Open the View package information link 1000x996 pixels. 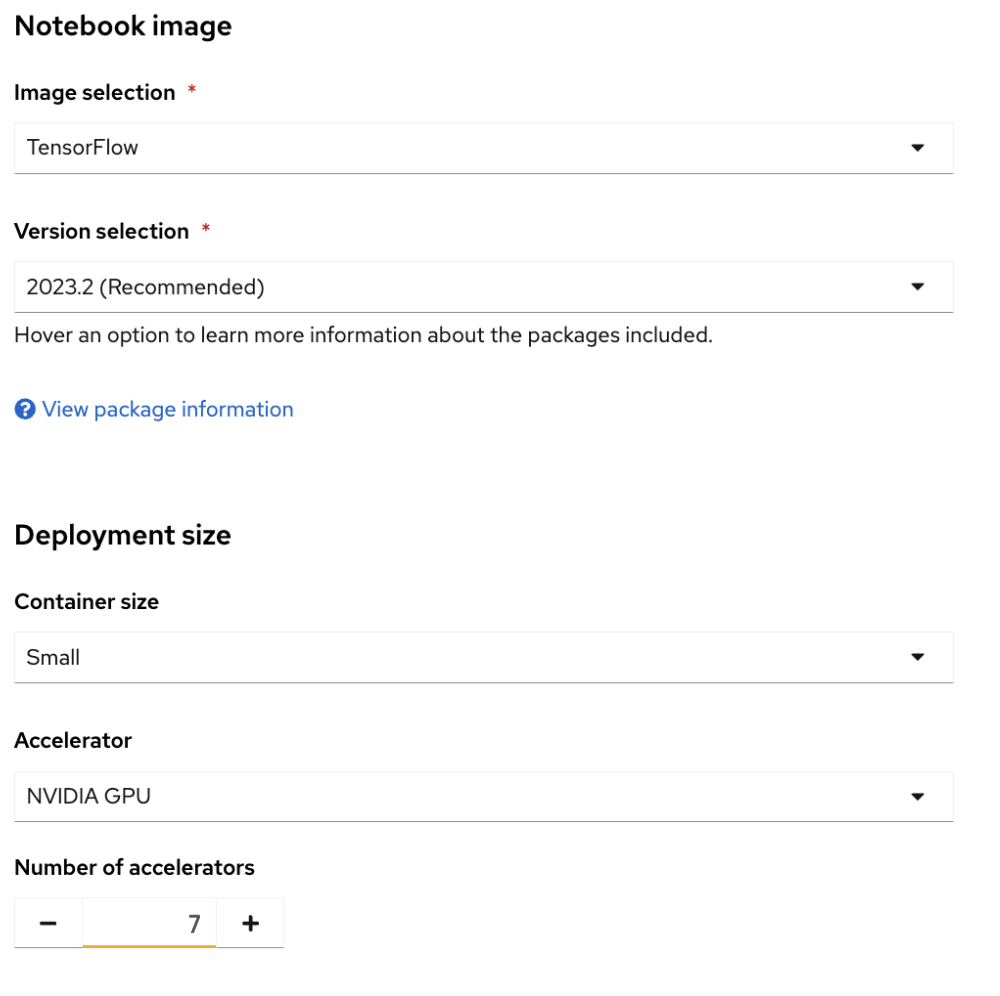point(167,409)
